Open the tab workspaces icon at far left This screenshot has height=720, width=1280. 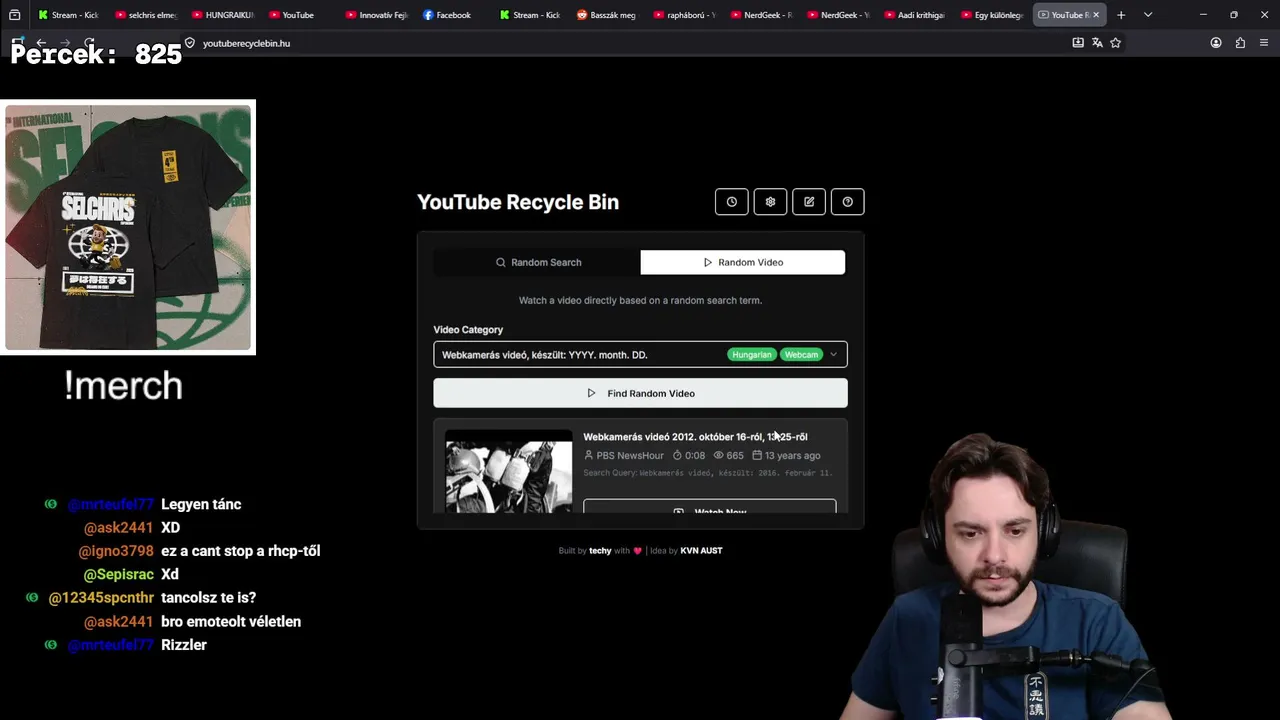coord(14,15)
